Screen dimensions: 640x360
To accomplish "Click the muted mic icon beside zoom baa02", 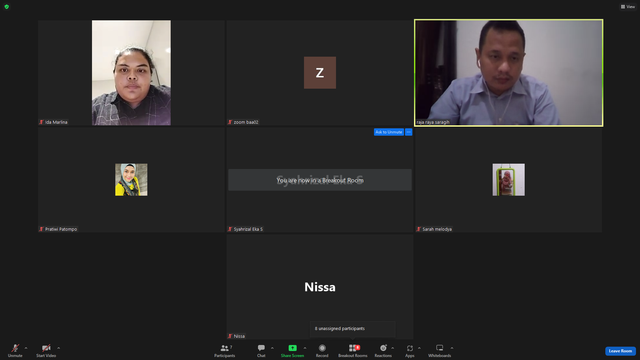I will tap(230, 122).
